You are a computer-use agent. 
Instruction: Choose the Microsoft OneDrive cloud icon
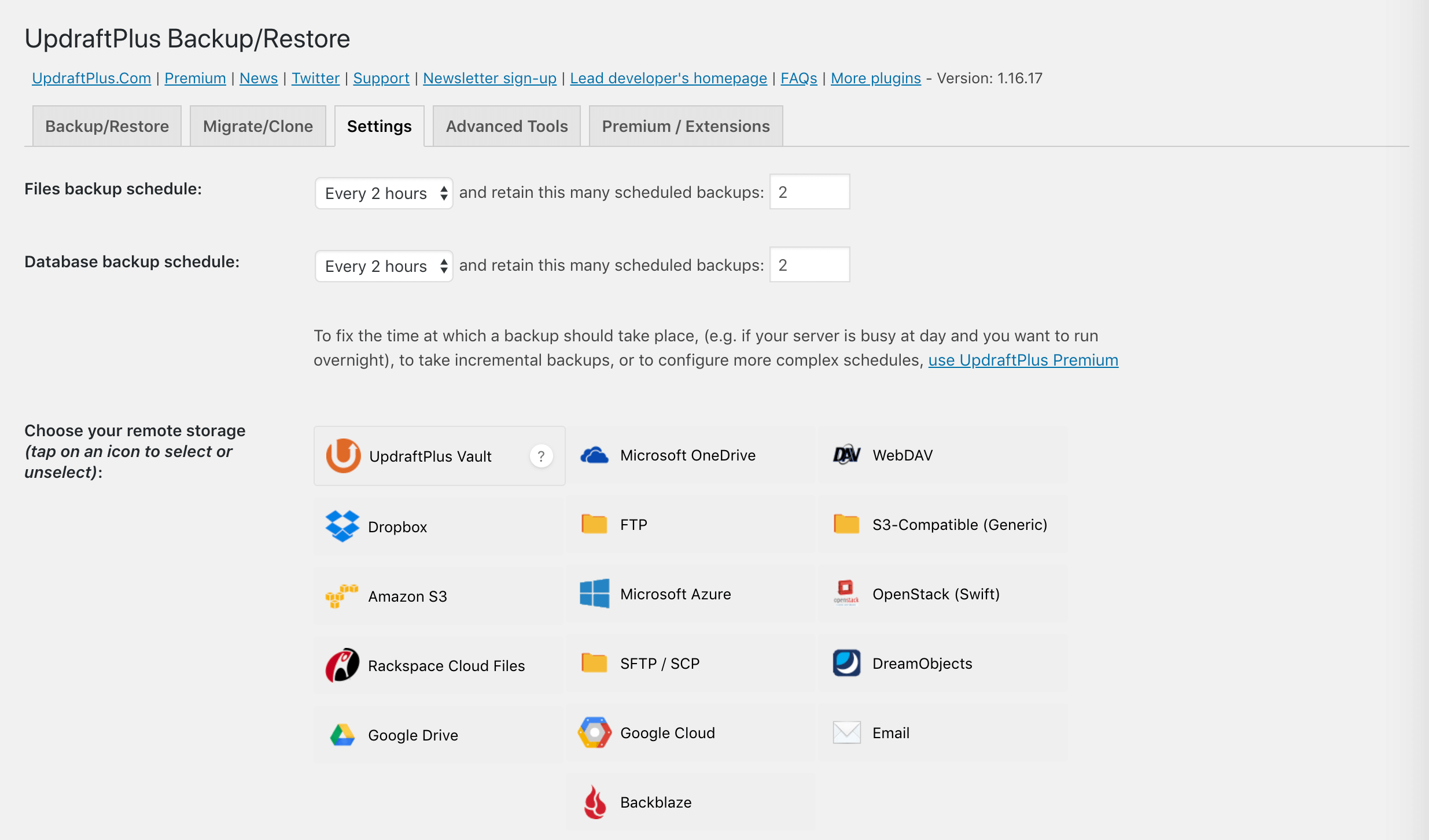point(594,455)
